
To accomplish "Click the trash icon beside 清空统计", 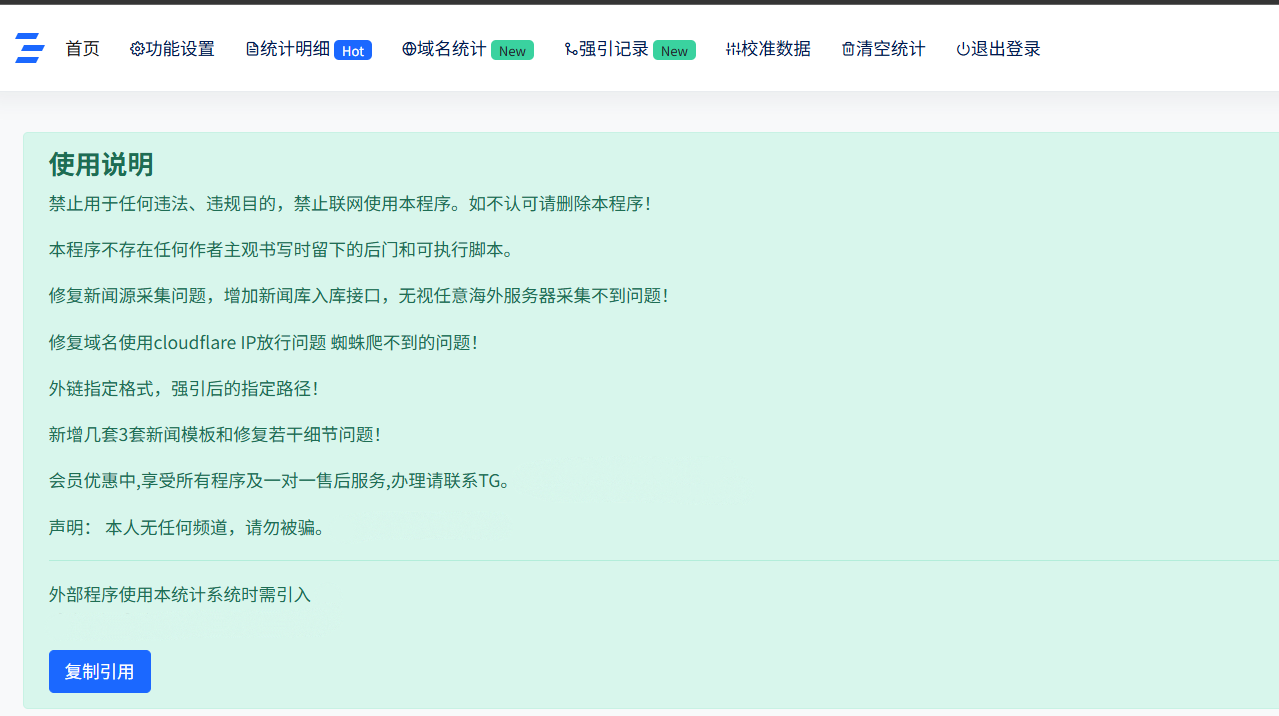I will tap(848, 49).
